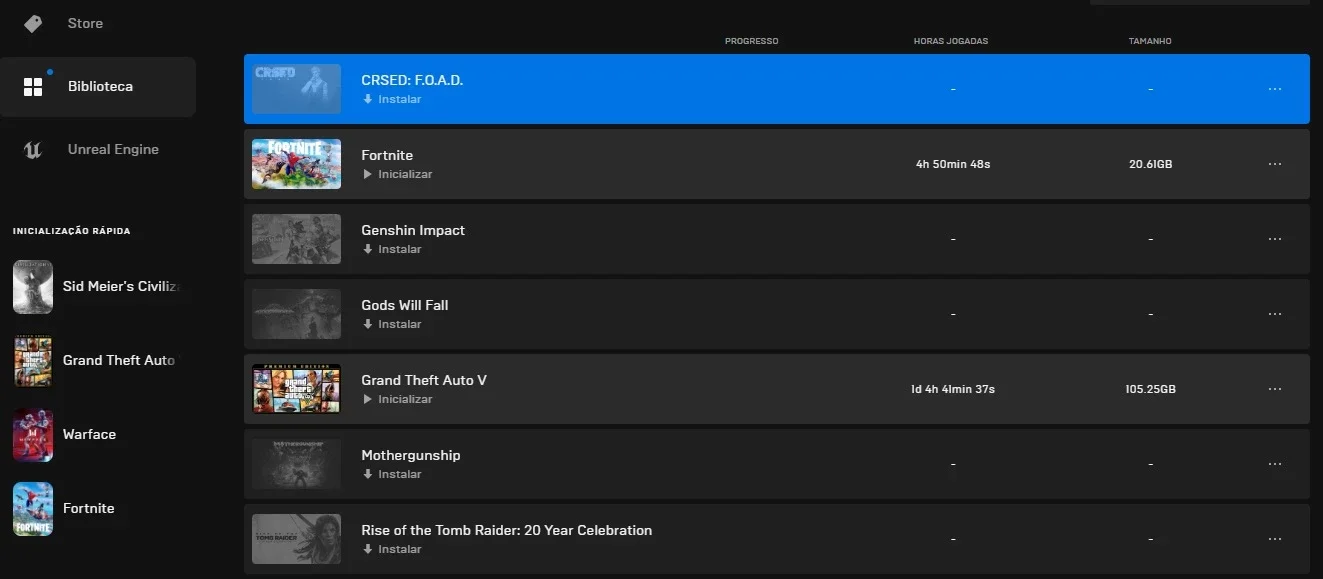
Task: Click the Progresso column header
Action: (751, 41)
